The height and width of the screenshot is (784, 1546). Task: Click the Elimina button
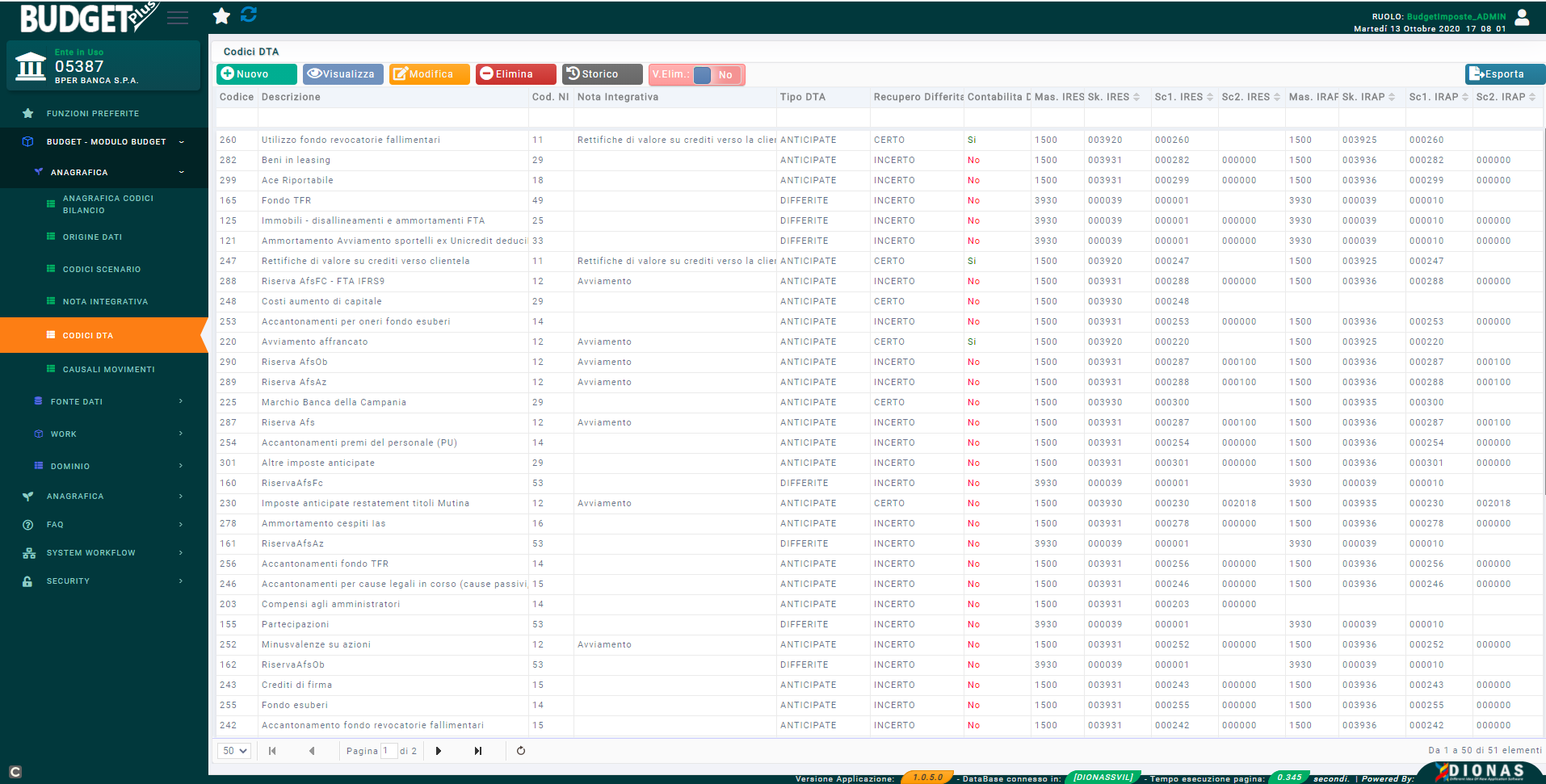click(516, 74)
